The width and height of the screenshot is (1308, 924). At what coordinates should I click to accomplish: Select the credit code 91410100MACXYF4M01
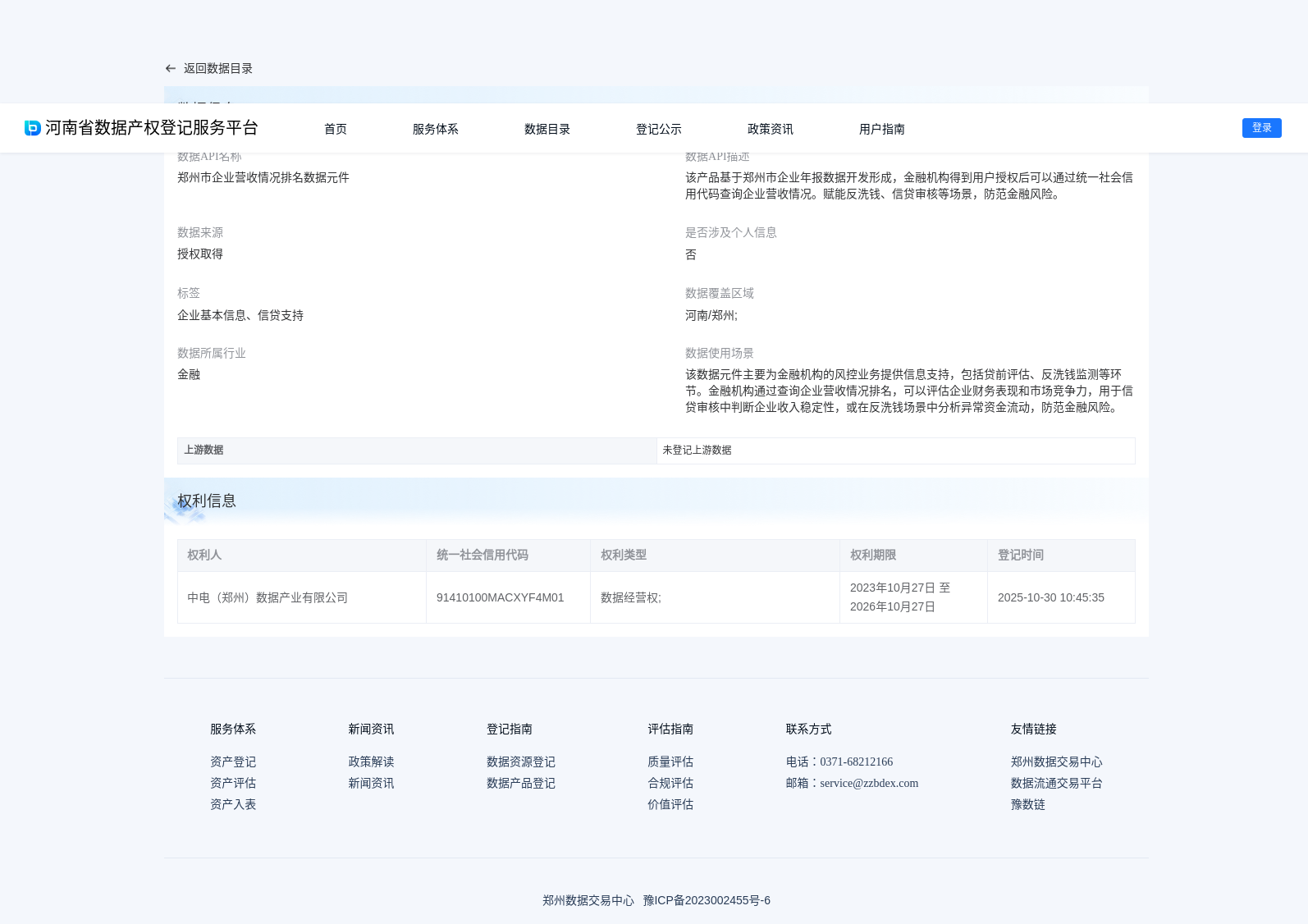501,598
